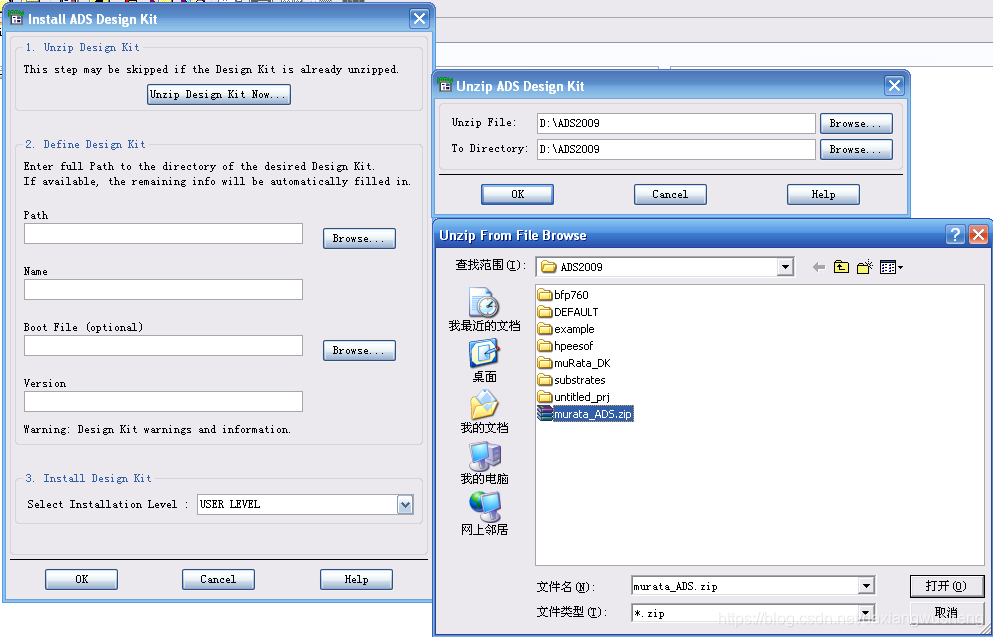The height and width of the screenshot is (637, 993).
Task: Select the muRata_DK folder
Action: point(574,363)
